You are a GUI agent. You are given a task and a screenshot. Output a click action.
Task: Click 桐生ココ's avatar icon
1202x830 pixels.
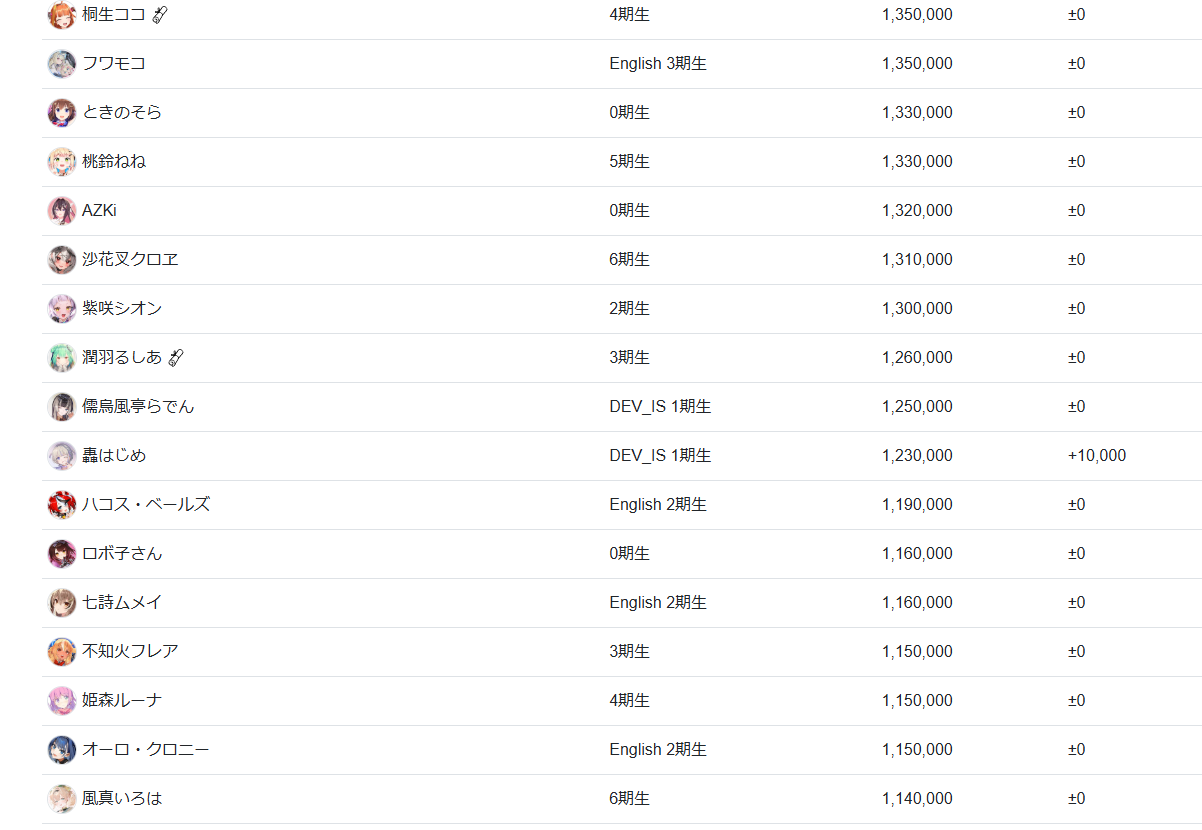(x=62, y=15)
